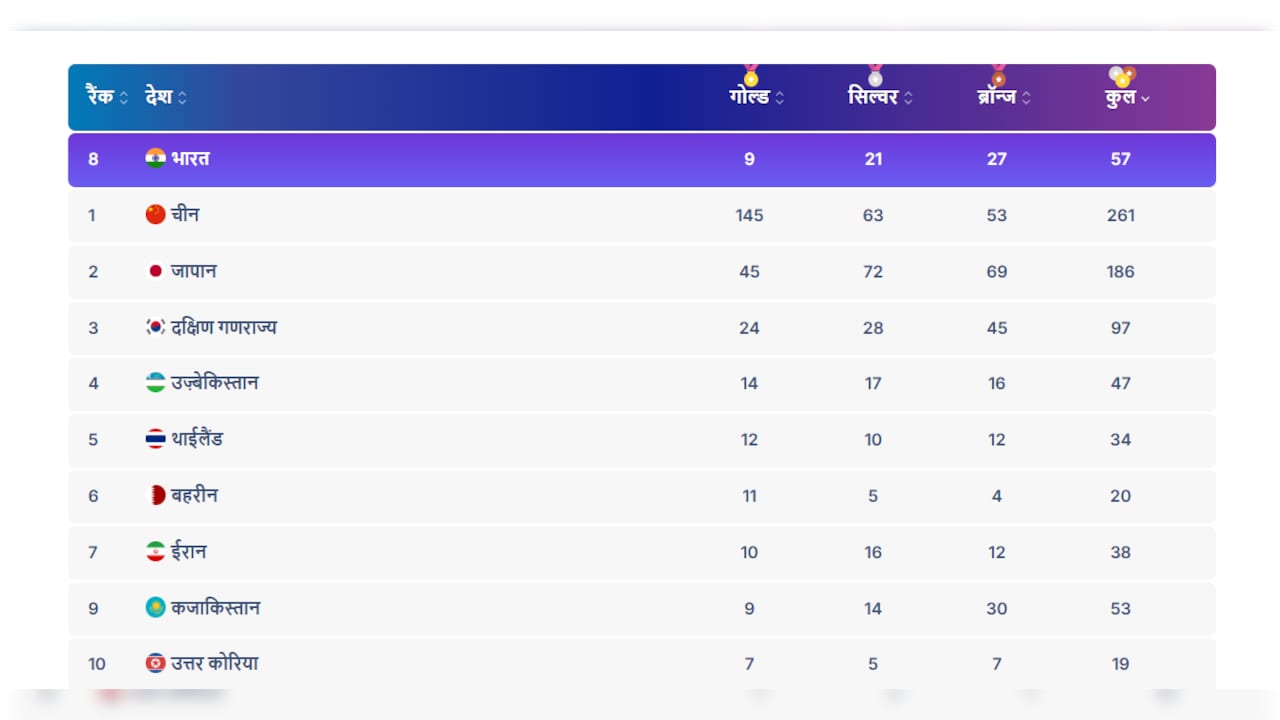
Task: Click the Thailand flag icon
Action: (x=155, y=439)
